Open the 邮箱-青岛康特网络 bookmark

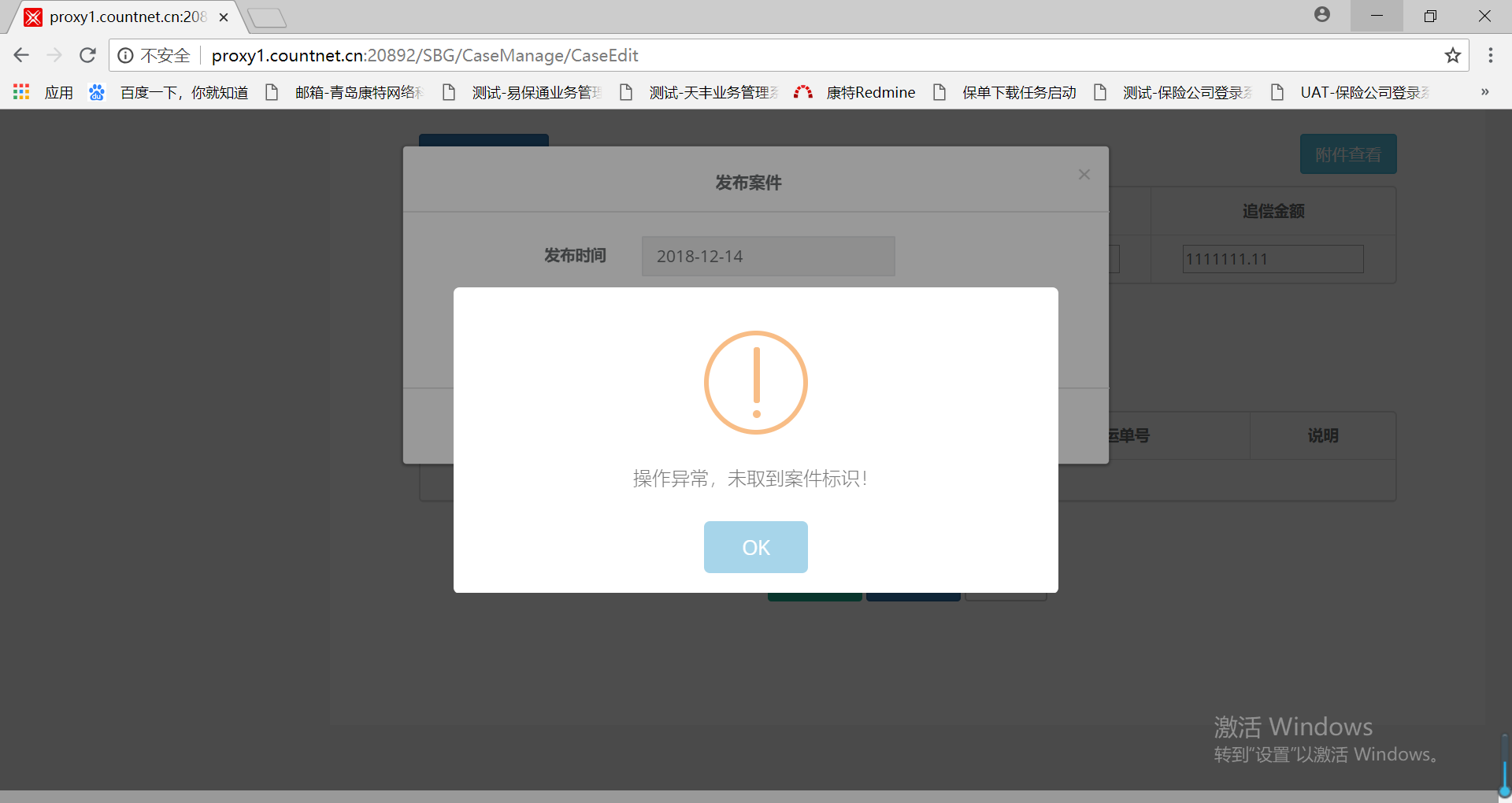pos(345,92)
